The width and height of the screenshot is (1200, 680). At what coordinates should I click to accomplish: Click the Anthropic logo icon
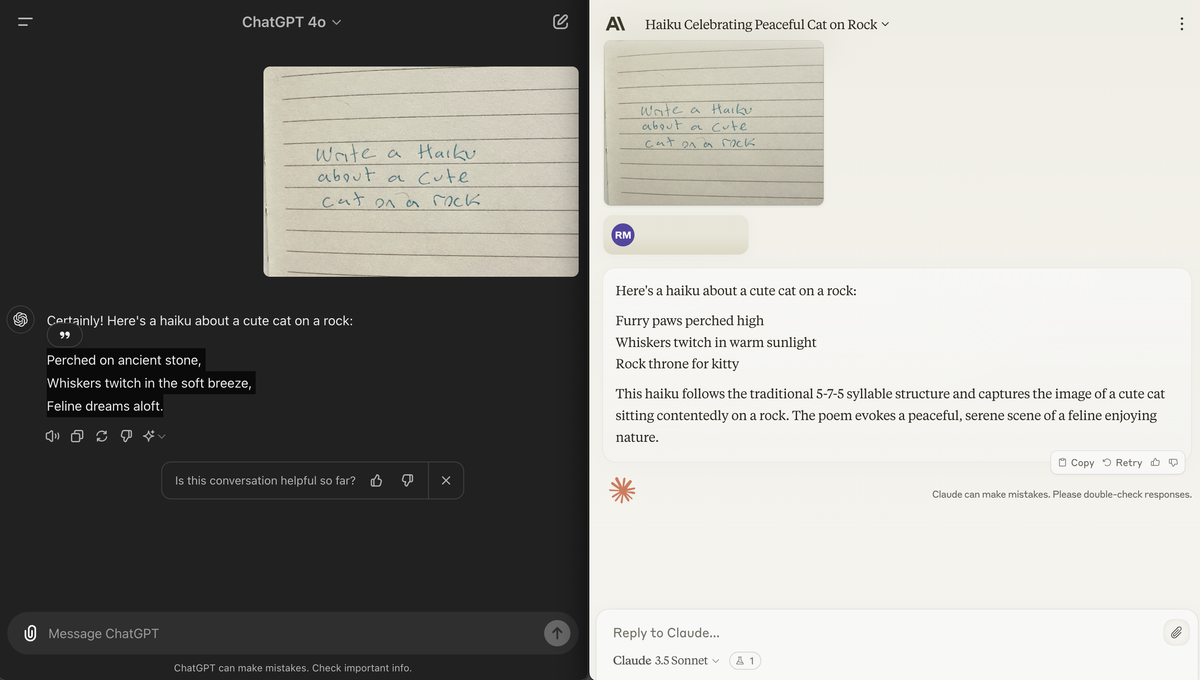pos(615,22)
